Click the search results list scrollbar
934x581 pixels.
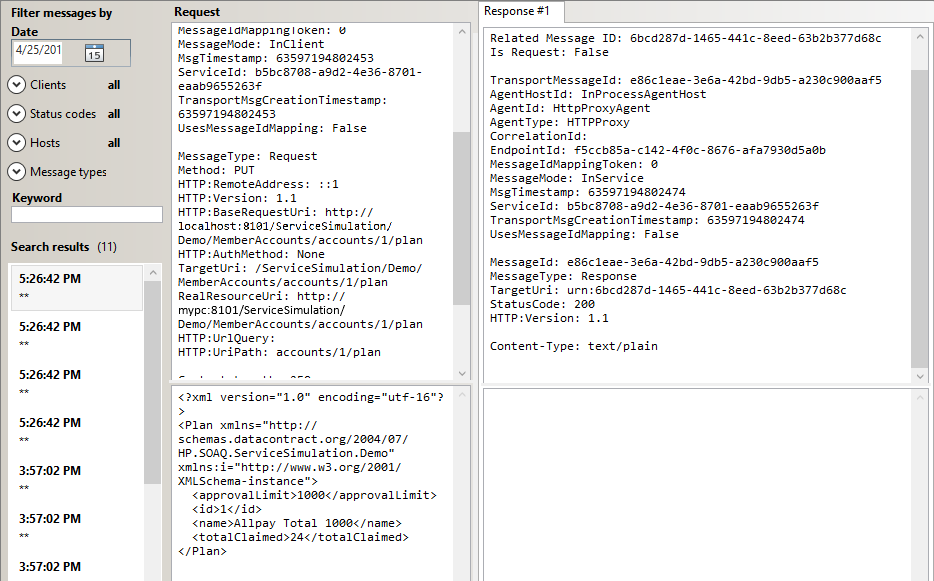click(x=152, y=380)
